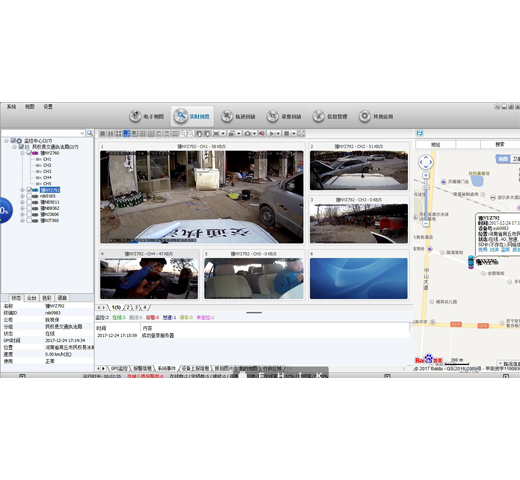Open the 轨迹回放 track playback module

pyautogui.click(x=238, y=116)
